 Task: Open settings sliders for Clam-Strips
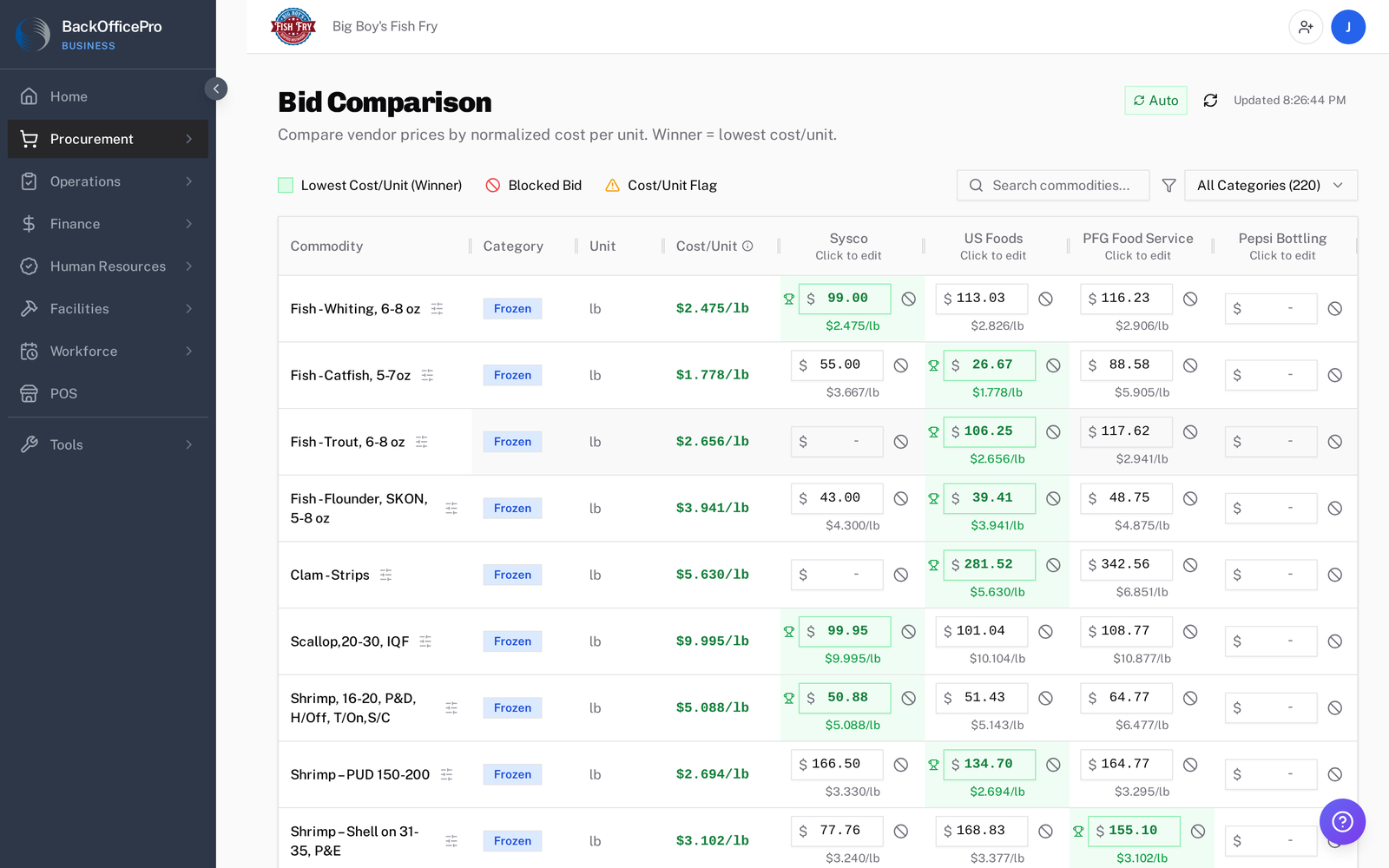click(x=386, y=575)
